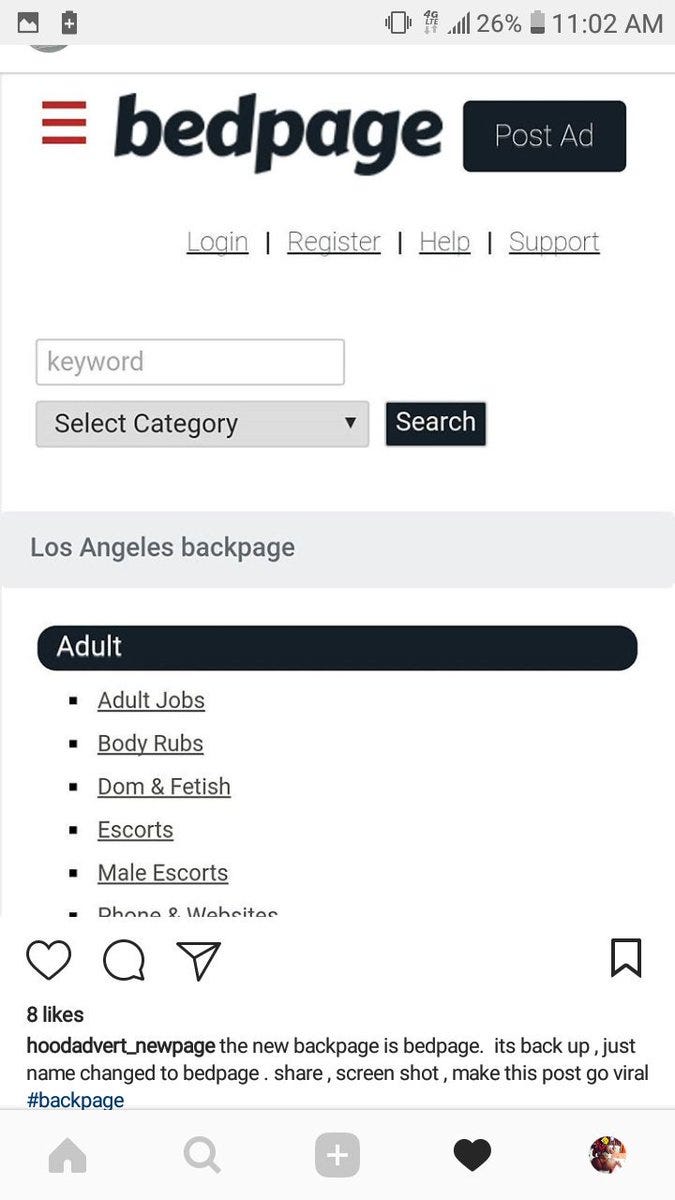Like the post with the heart icon

(48, 960)
